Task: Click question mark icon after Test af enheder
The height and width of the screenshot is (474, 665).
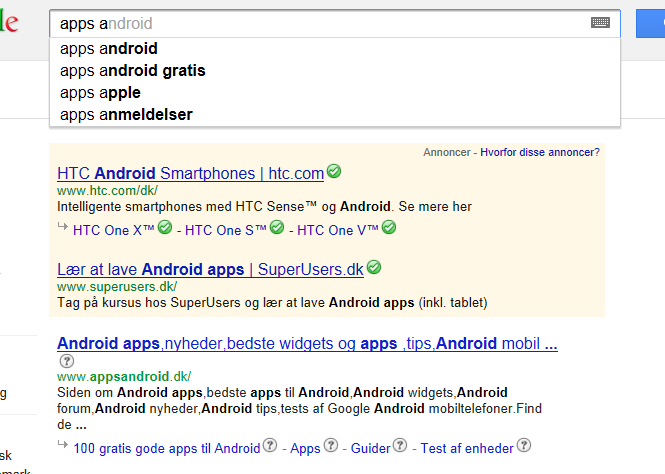Action: point(524,445)
